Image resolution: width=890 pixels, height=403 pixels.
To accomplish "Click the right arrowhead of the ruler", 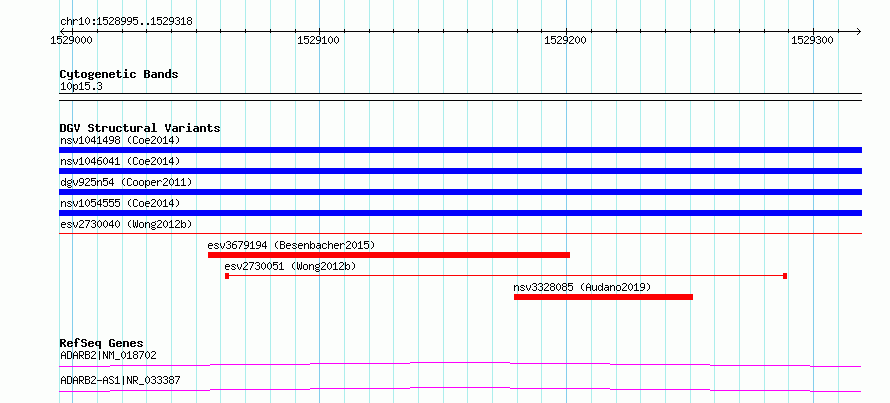I will [x=858, y=31].
